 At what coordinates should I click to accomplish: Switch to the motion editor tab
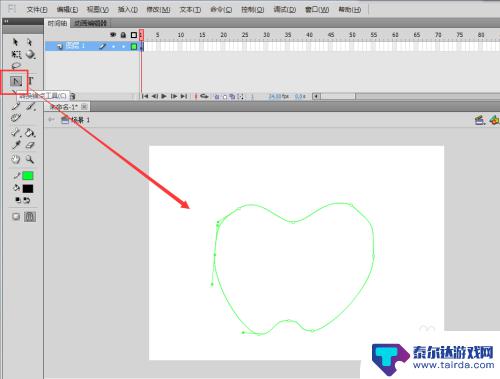[x=90, y=23]
